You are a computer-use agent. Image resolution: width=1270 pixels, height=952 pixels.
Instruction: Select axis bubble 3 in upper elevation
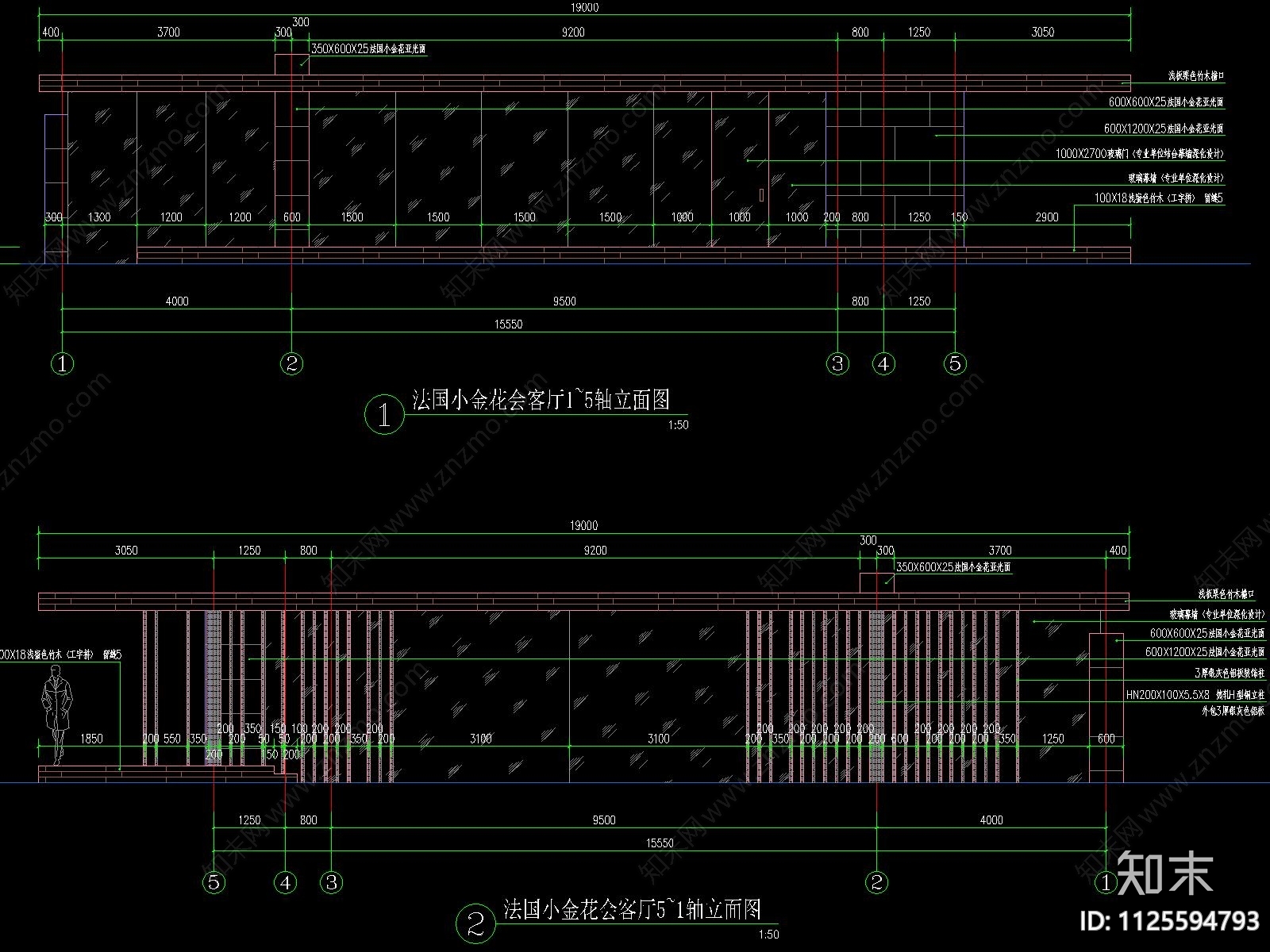837,364
